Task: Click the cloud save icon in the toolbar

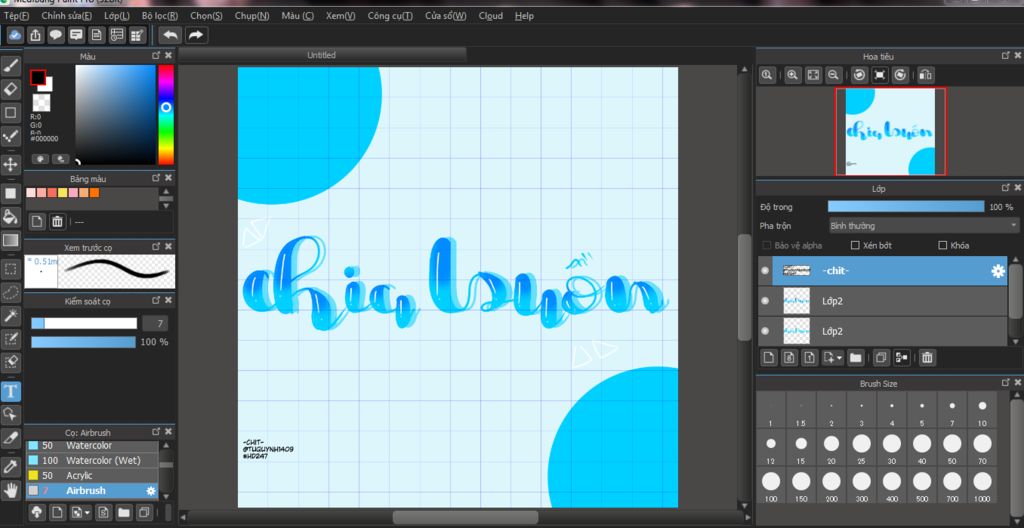Action: [15, 35]
